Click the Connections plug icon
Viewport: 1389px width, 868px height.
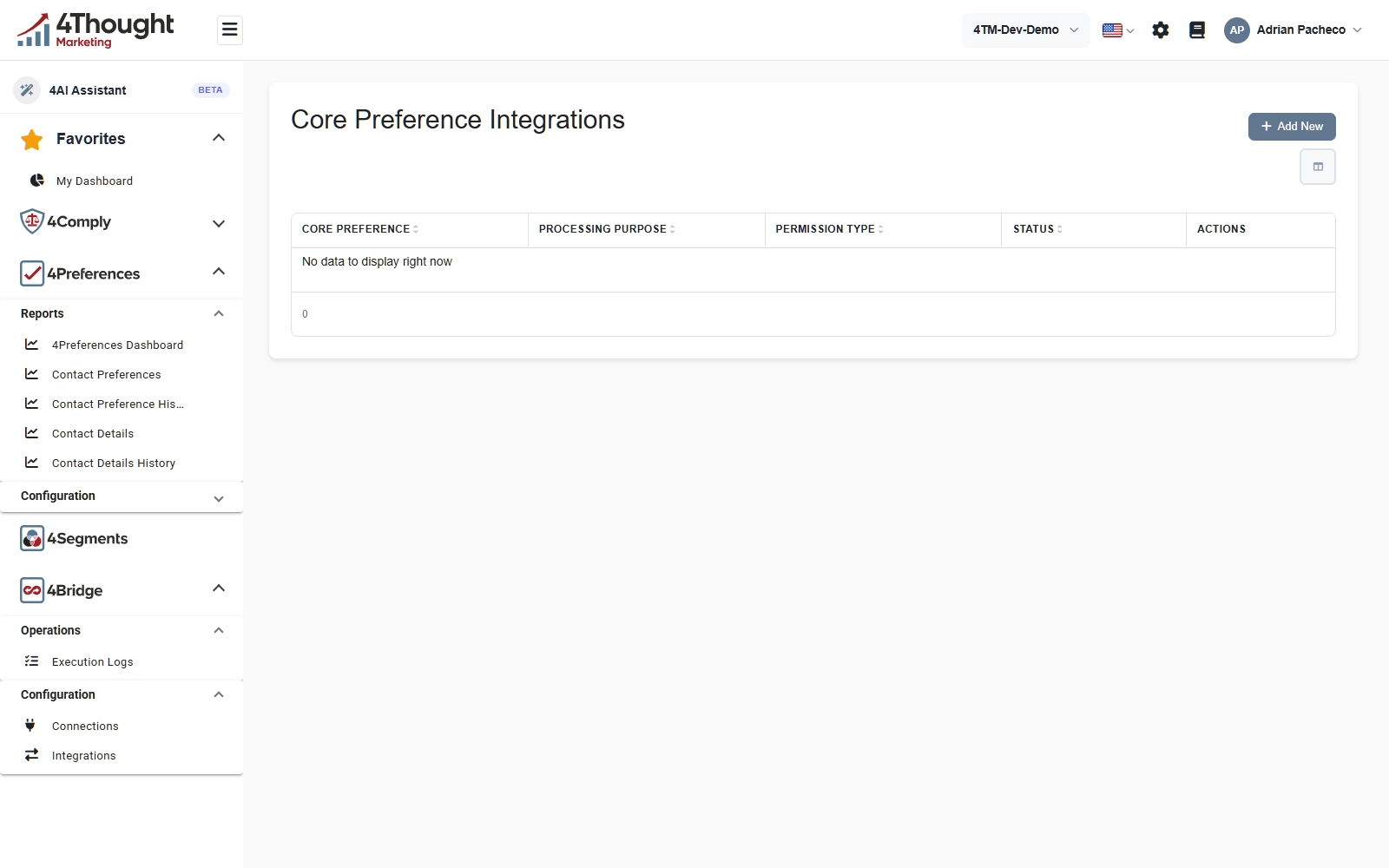(x=30, y=726)
